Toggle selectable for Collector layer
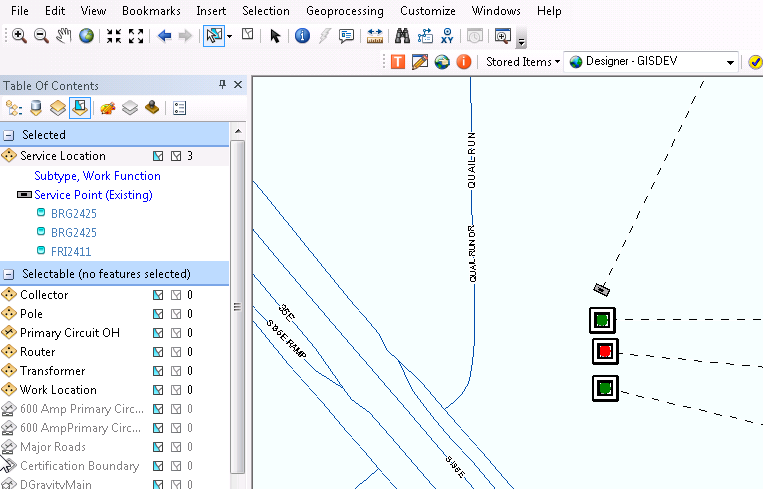This screenshot has width=763, height=489. click(158, 295)
